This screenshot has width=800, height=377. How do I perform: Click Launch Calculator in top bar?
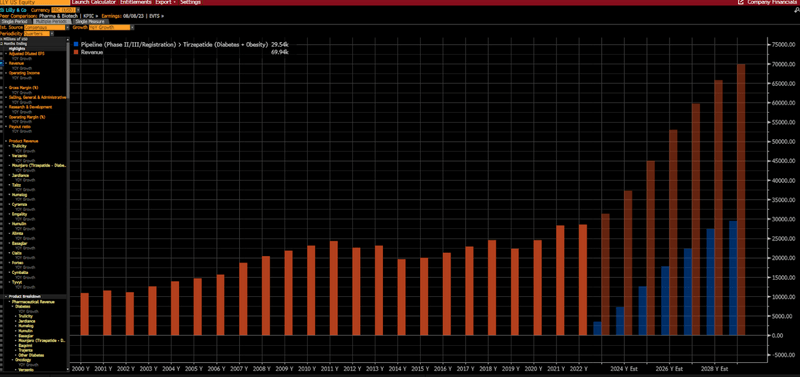pos(94,2)
